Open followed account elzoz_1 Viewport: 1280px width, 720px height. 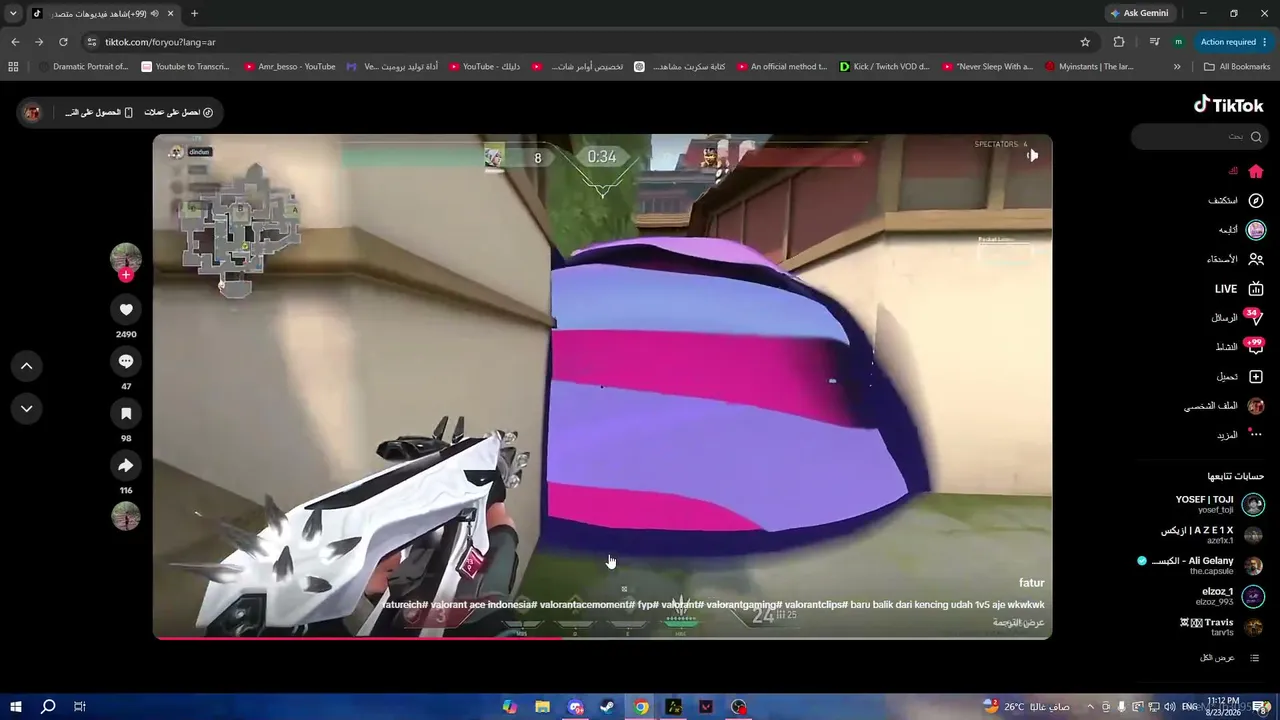(1232, 597)
